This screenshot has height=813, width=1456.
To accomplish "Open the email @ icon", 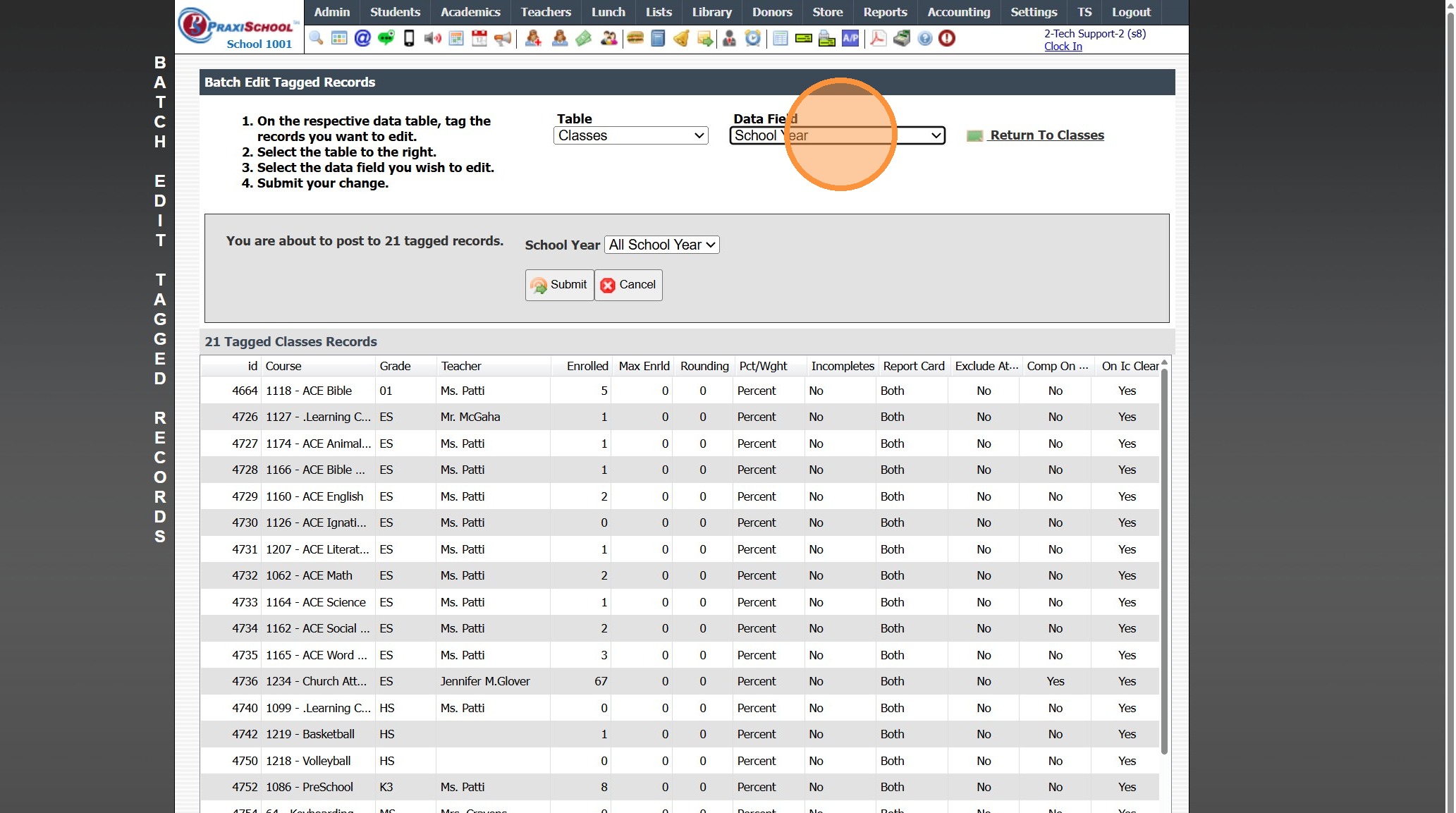I will point(362,38).
